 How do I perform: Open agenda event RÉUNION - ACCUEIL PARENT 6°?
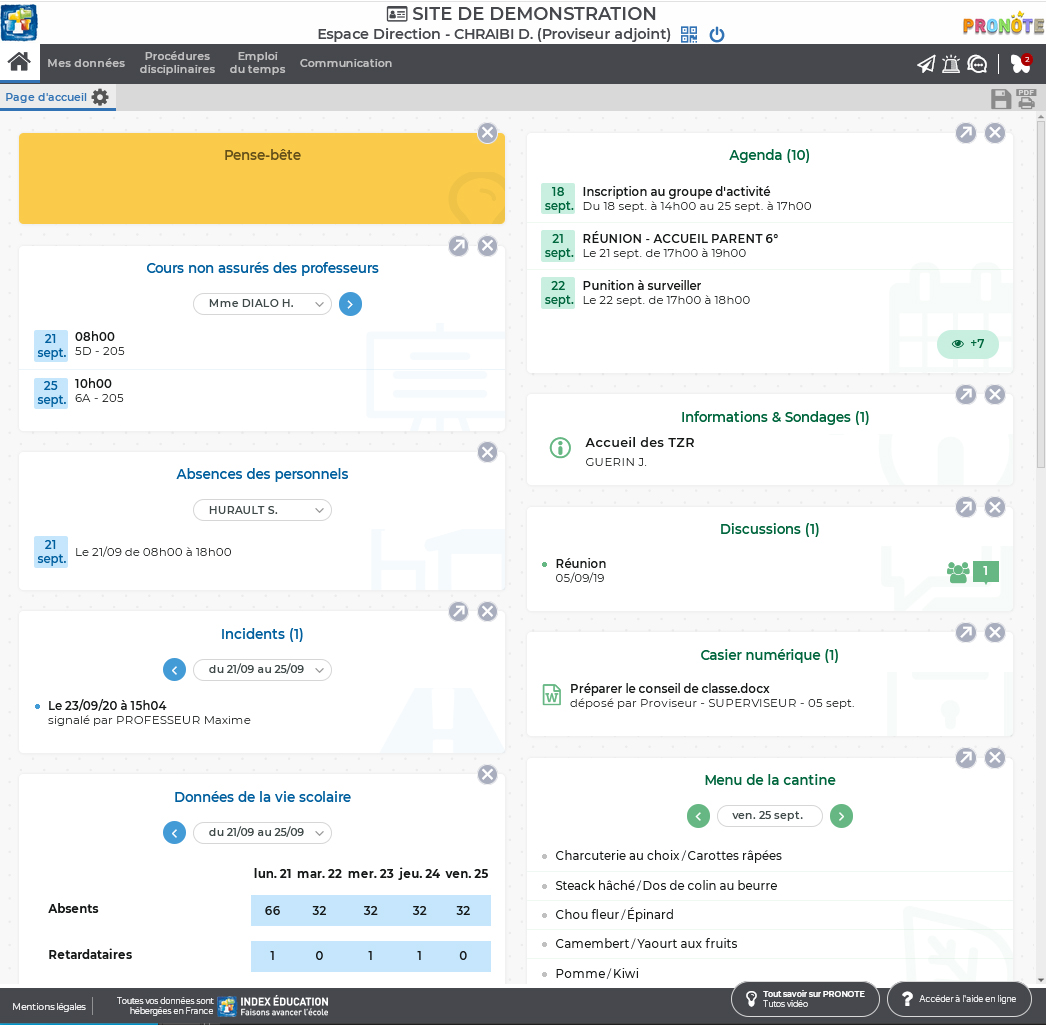pos(680,238)
